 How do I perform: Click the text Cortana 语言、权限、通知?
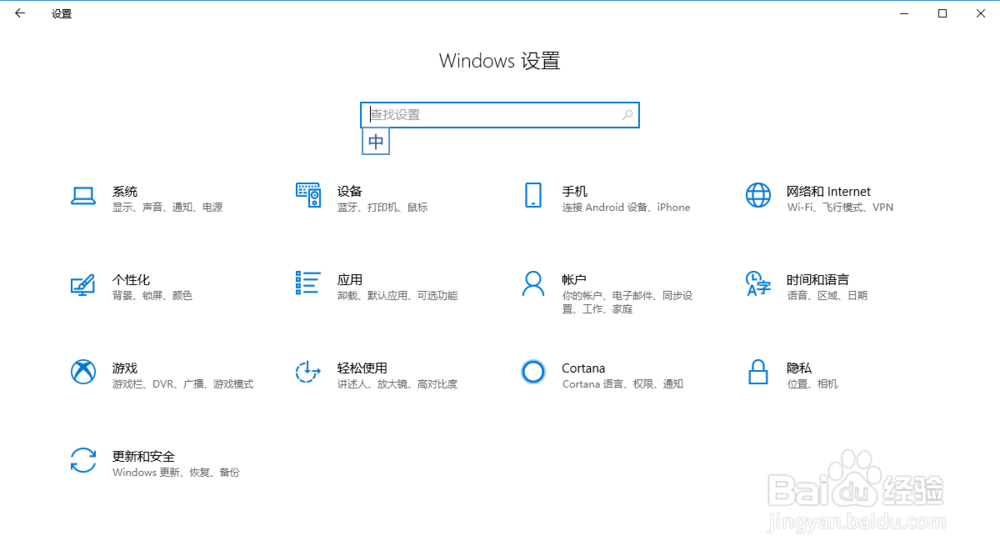pyautogui.click(x=622, y=384)
